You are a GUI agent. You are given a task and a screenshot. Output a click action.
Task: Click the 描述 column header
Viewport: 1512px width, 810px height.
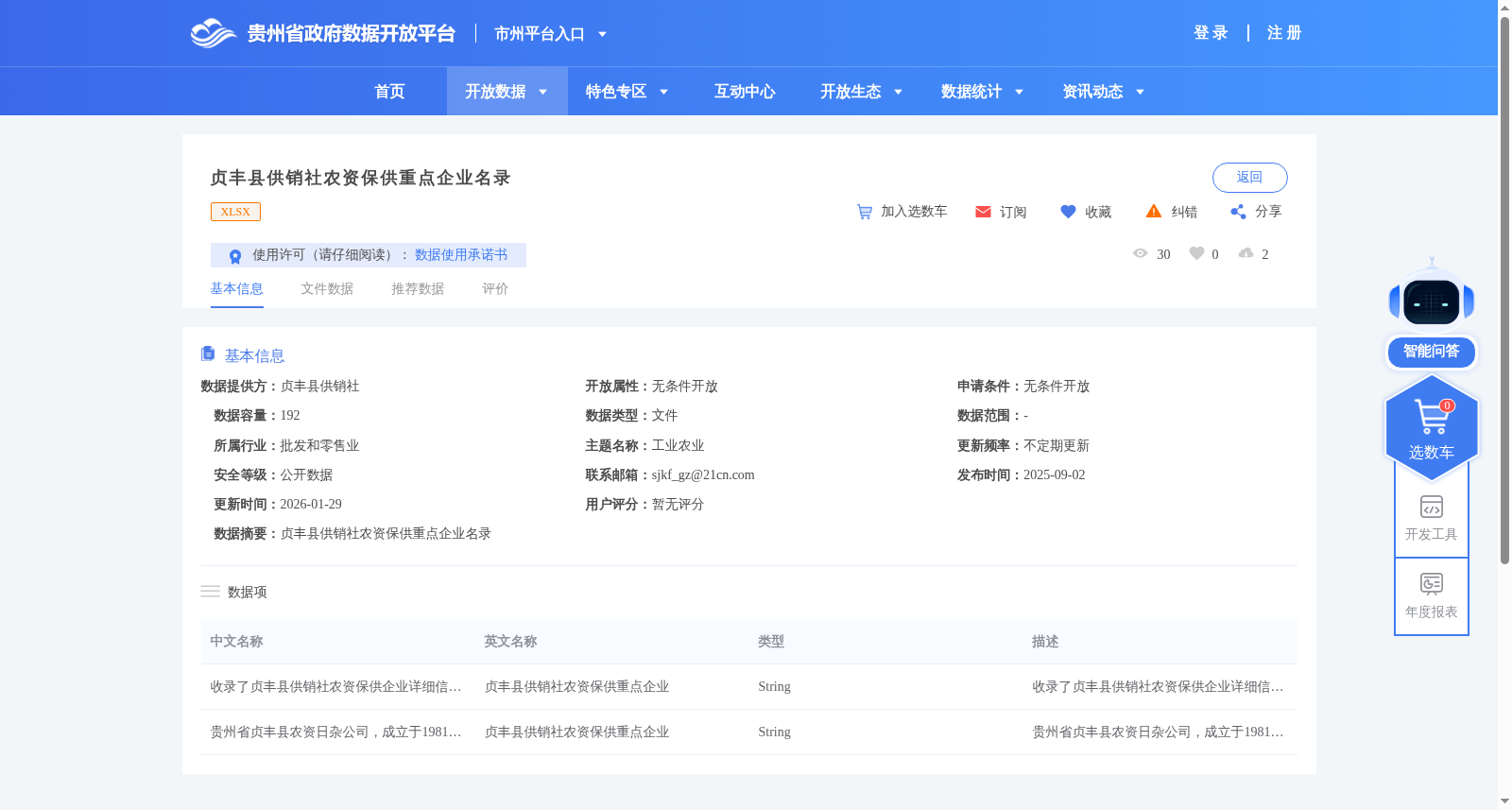[1045, 642]
